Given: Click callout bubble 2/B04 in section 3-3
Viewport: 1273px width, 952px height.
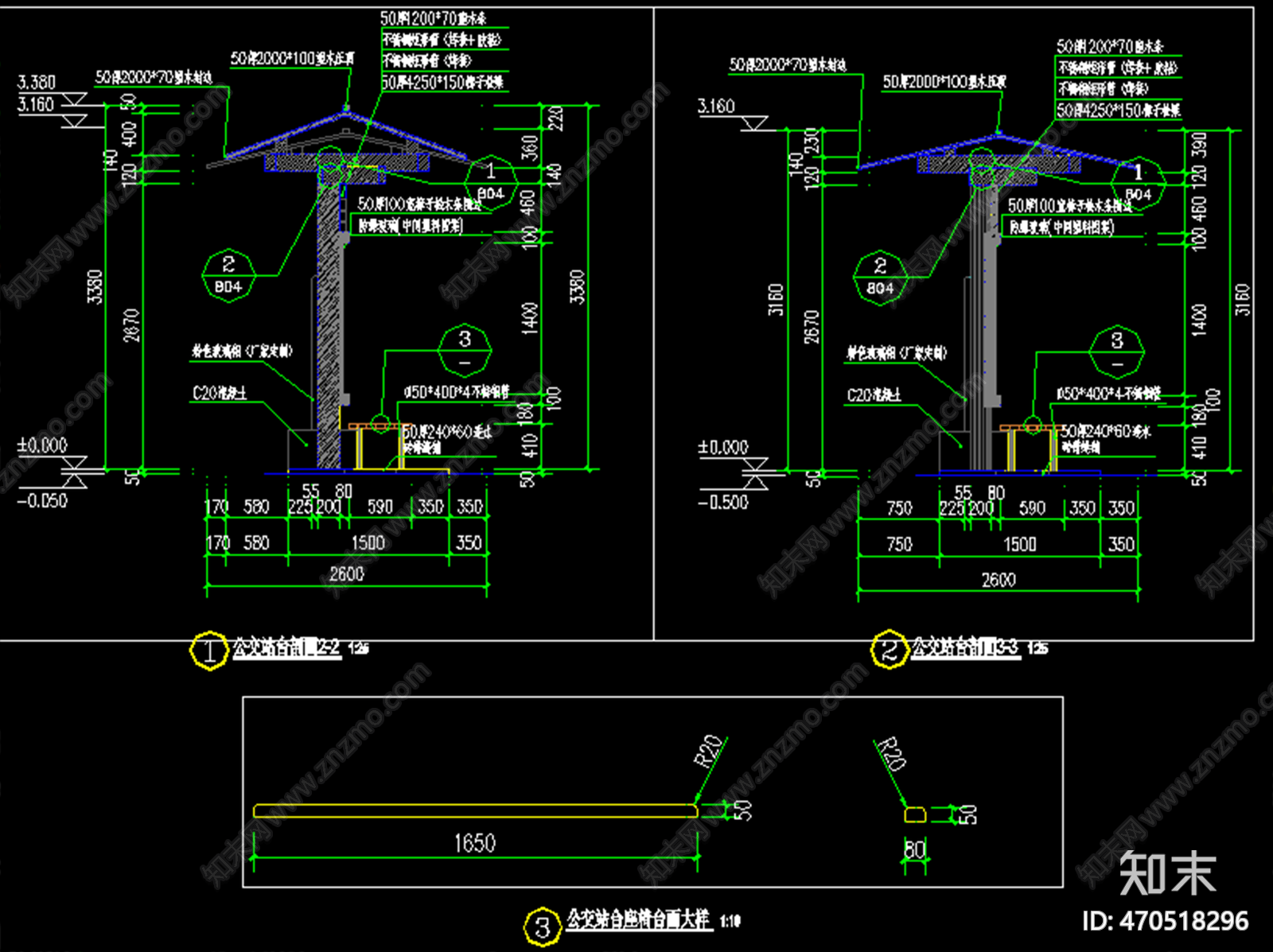Looking at the screenshot, I should point(880,278).
